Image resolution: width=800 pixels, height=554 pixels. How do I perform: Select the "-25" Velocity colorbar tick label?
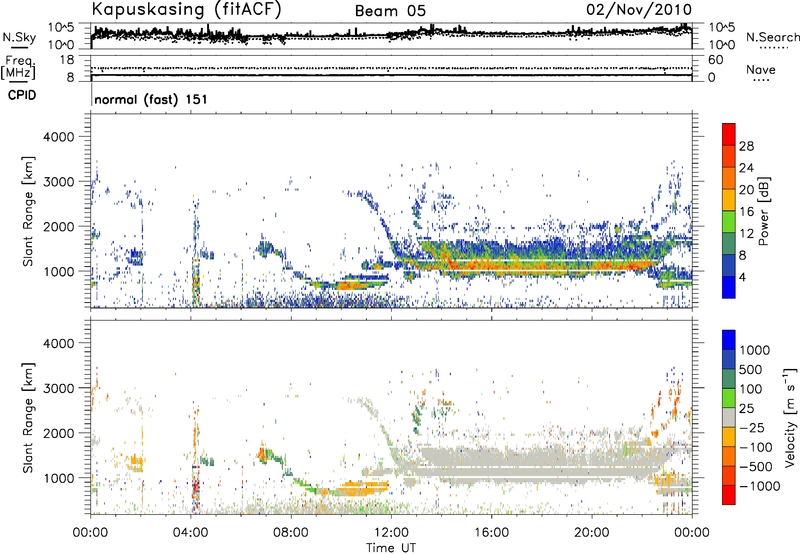click(752, 427)
